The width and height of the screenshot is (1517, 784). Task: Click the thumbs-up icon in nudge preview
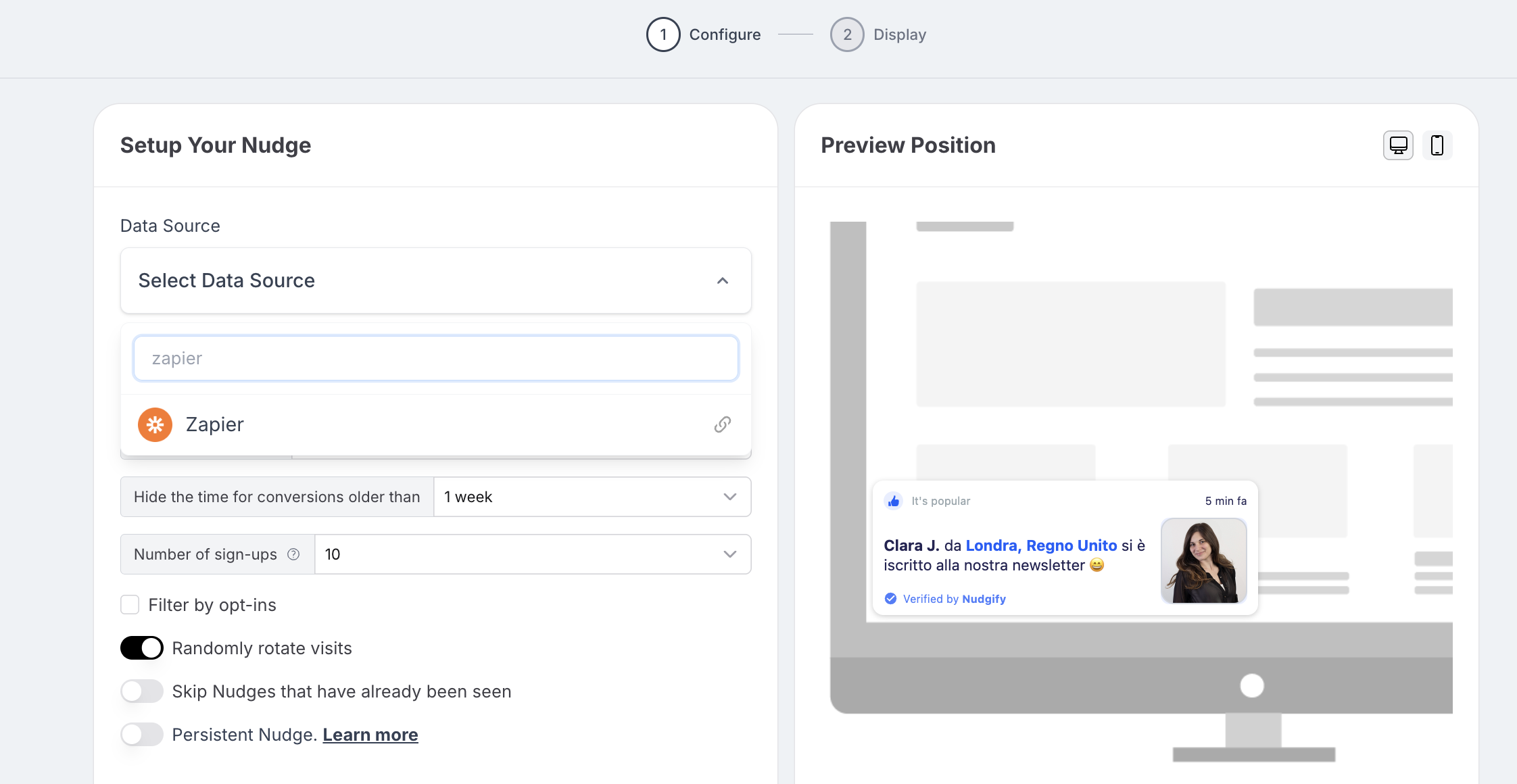[x=894, y=501]
